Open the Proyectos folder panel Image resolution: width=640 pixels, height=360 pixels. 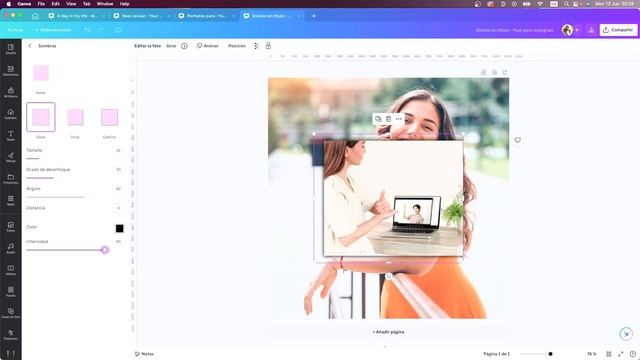pyautogui.click(x=11, y=179)
